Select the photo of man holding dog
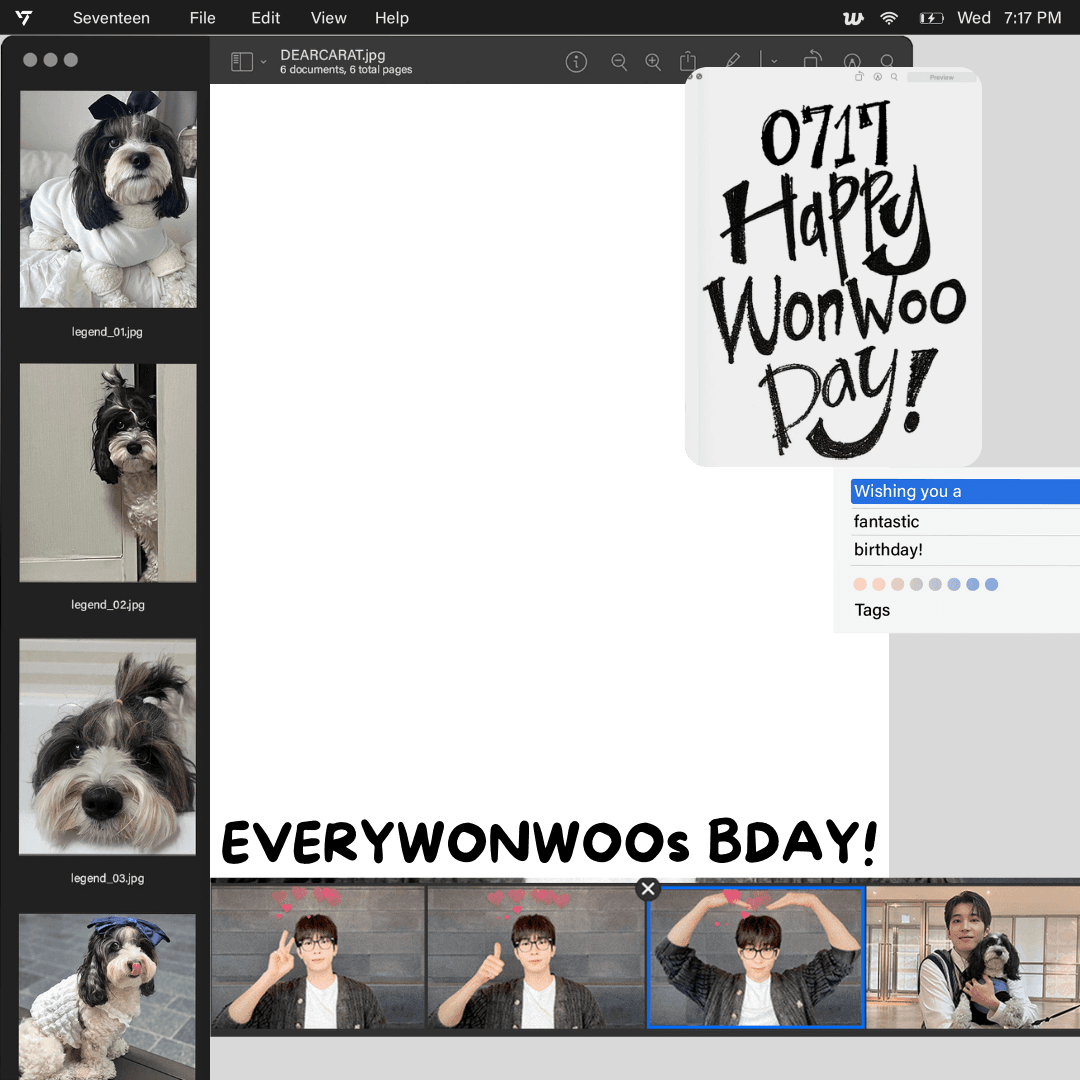The height and width of the screenshot is (1080, 1080). point(973,957)
